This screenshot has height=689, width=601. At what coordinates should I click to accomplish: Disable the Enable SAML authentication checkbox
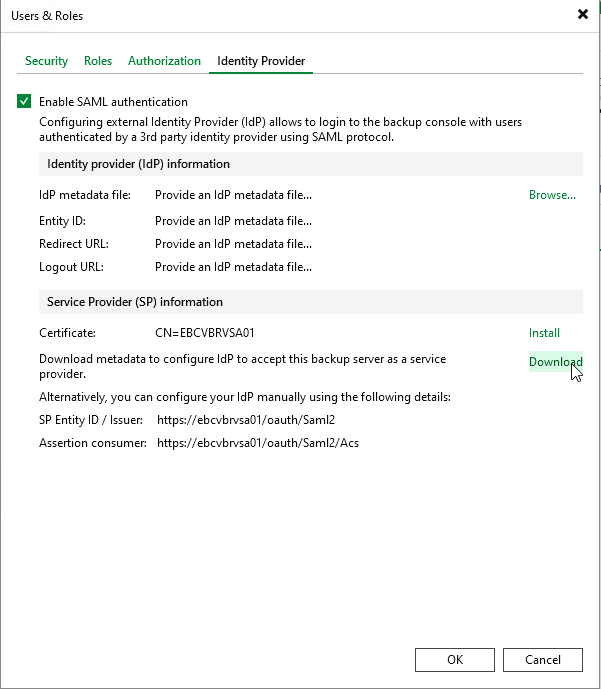coord(24,101)
